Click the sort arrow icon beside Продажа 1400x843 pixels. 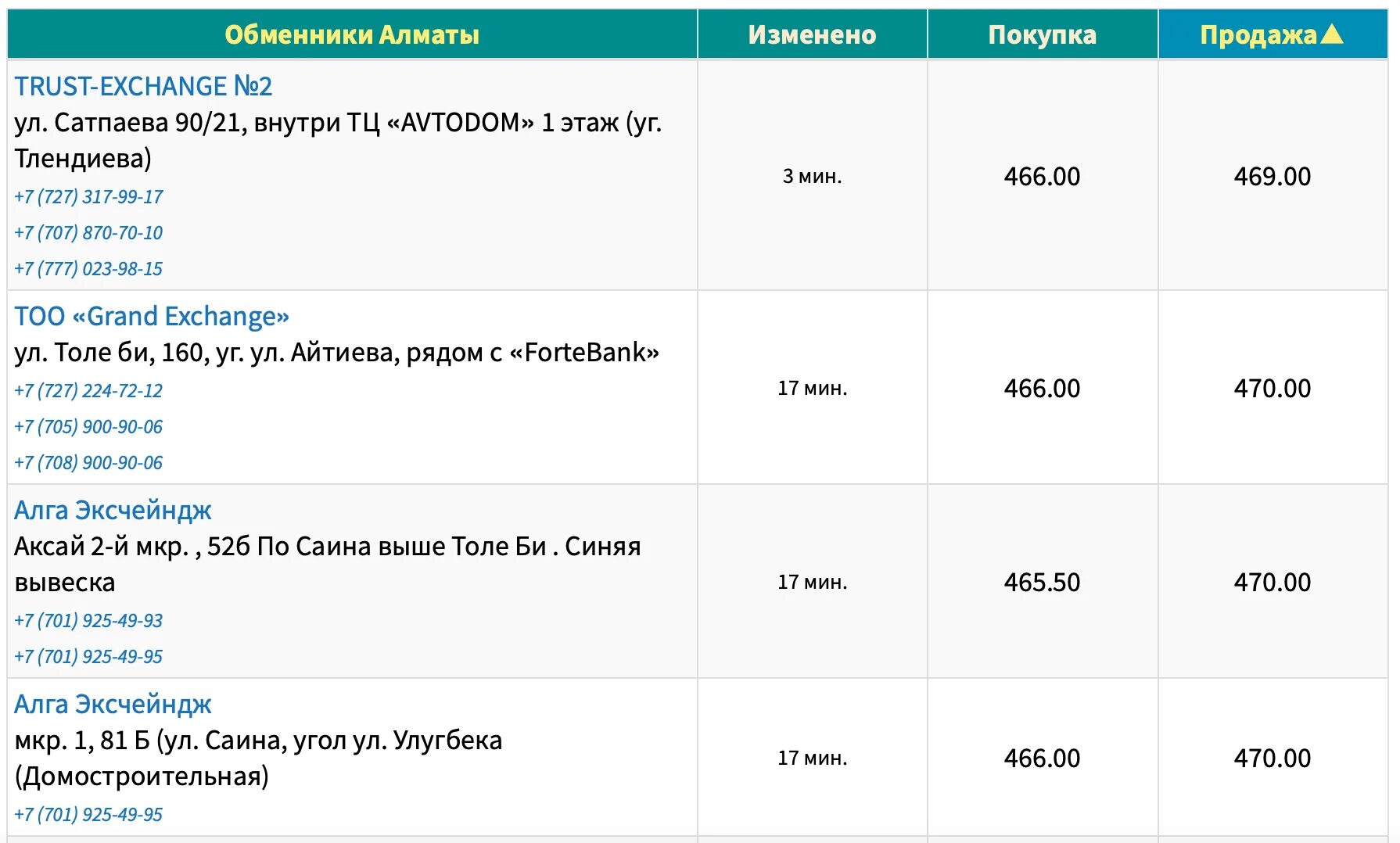pos(1331,34)
